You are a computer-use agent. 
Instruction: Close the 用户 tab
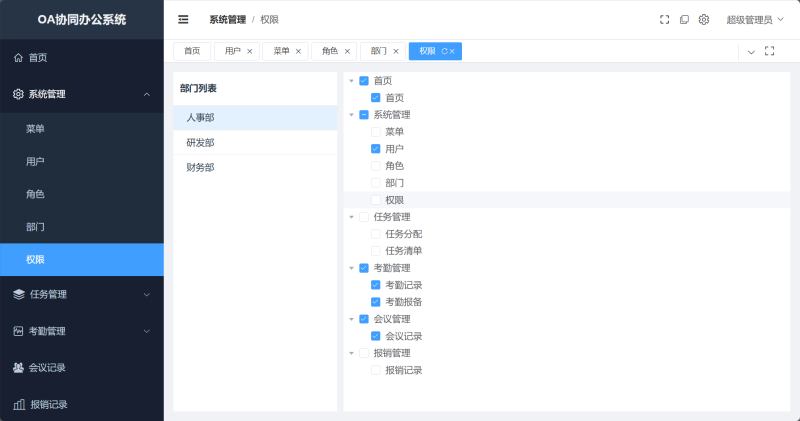coord(249,51)
